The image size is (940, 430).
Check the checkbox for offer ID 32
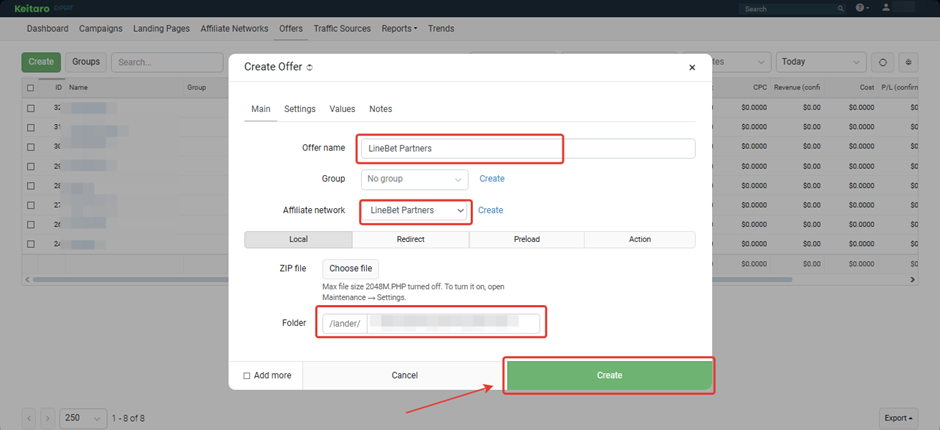[31, 108]
